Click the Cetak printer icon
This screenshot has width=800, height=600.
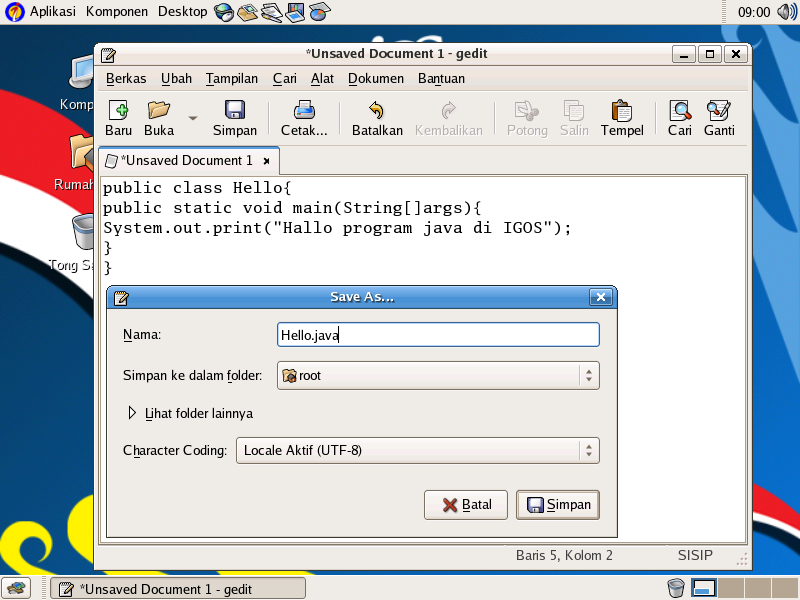(304, 110)
